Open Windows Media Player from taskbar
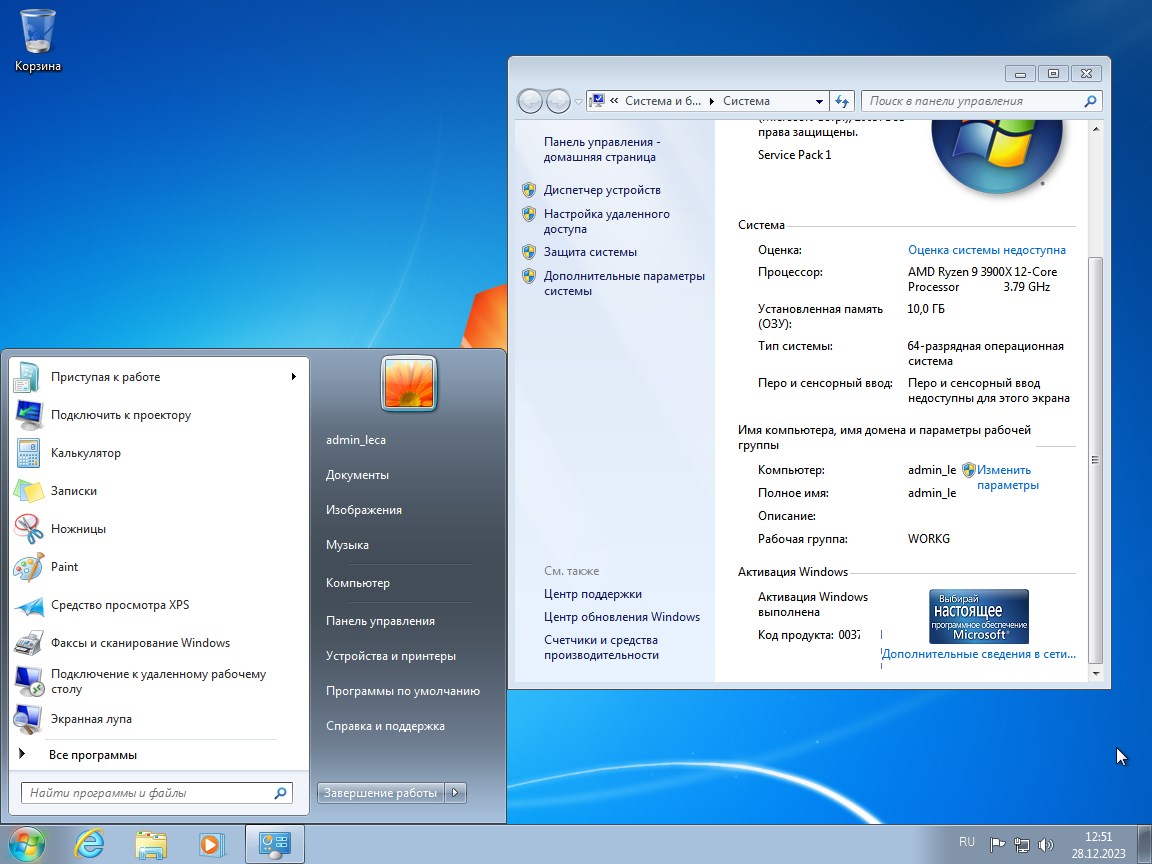 click(x=211, y=844)
